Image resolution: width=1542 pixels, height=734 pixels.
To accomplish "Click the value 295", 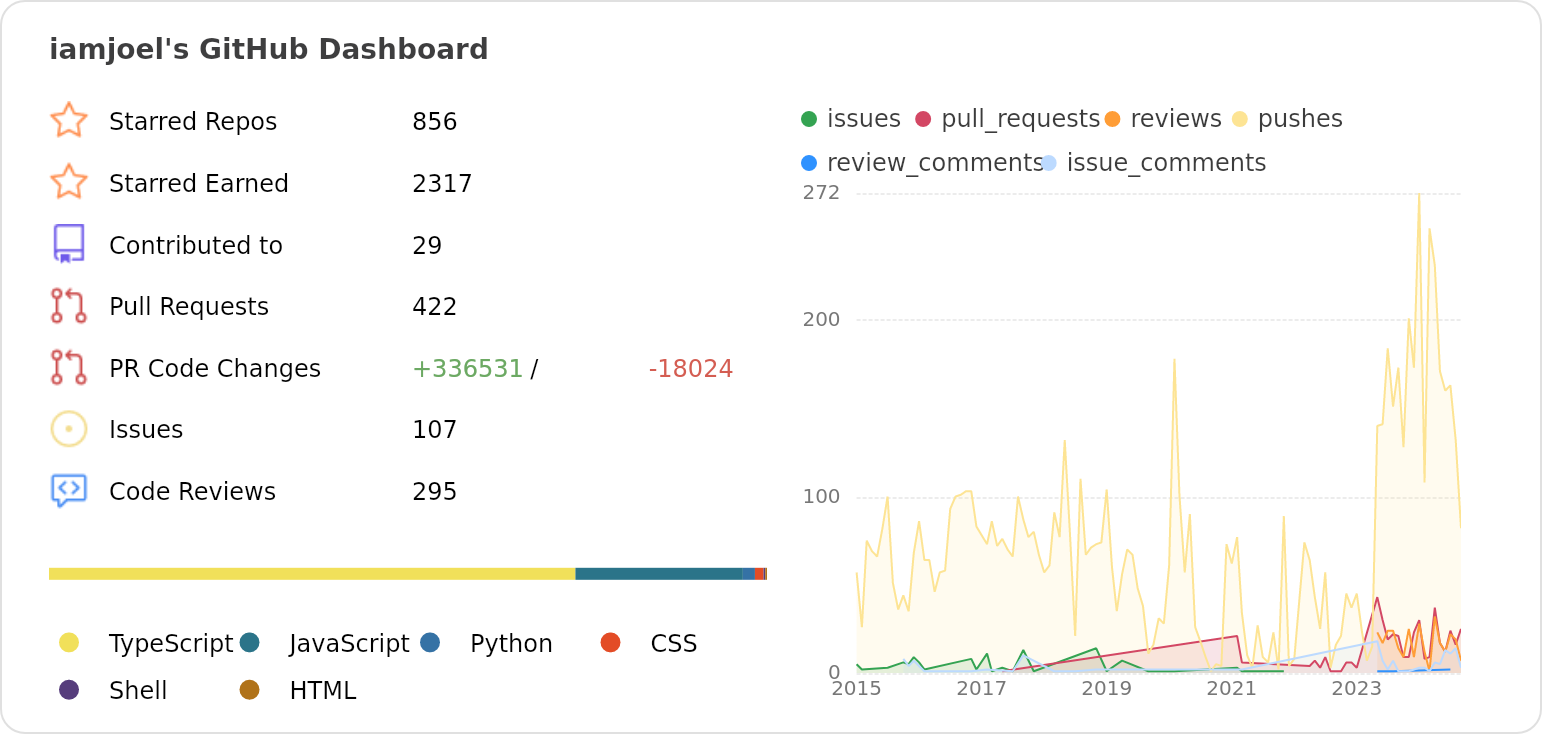I will click(434, 492).
